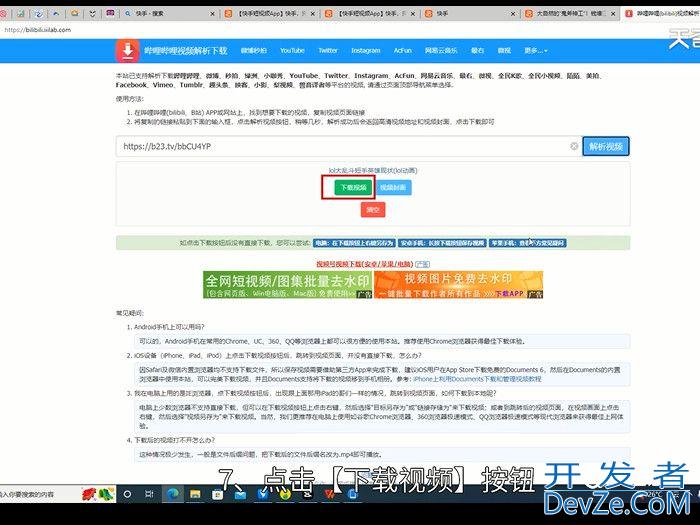Close the 快手 - 搜索 tab
This screenshot has height=525, width=700.
[212, 14]
